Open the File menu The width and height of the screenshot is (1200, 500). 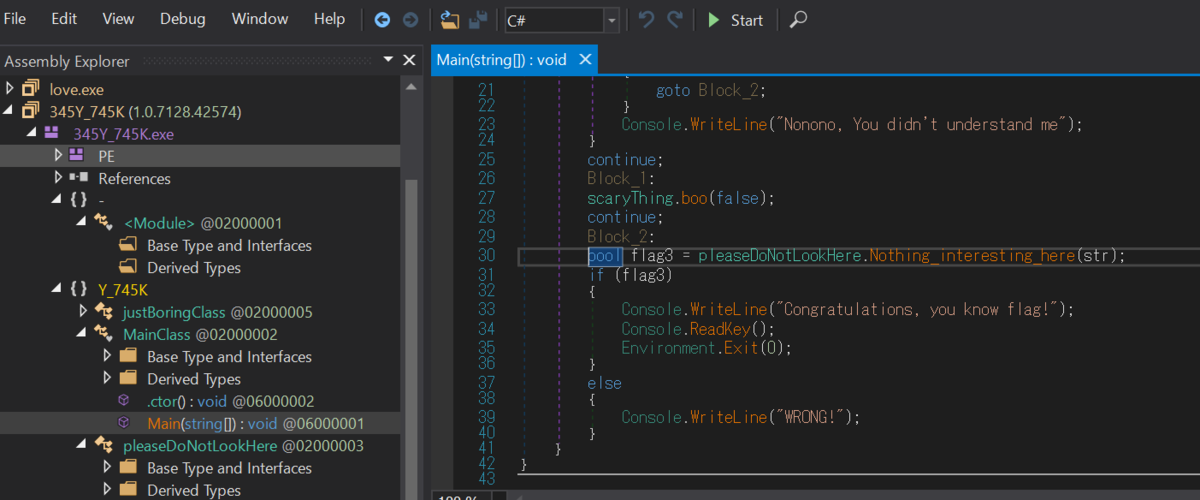[15, 19]
